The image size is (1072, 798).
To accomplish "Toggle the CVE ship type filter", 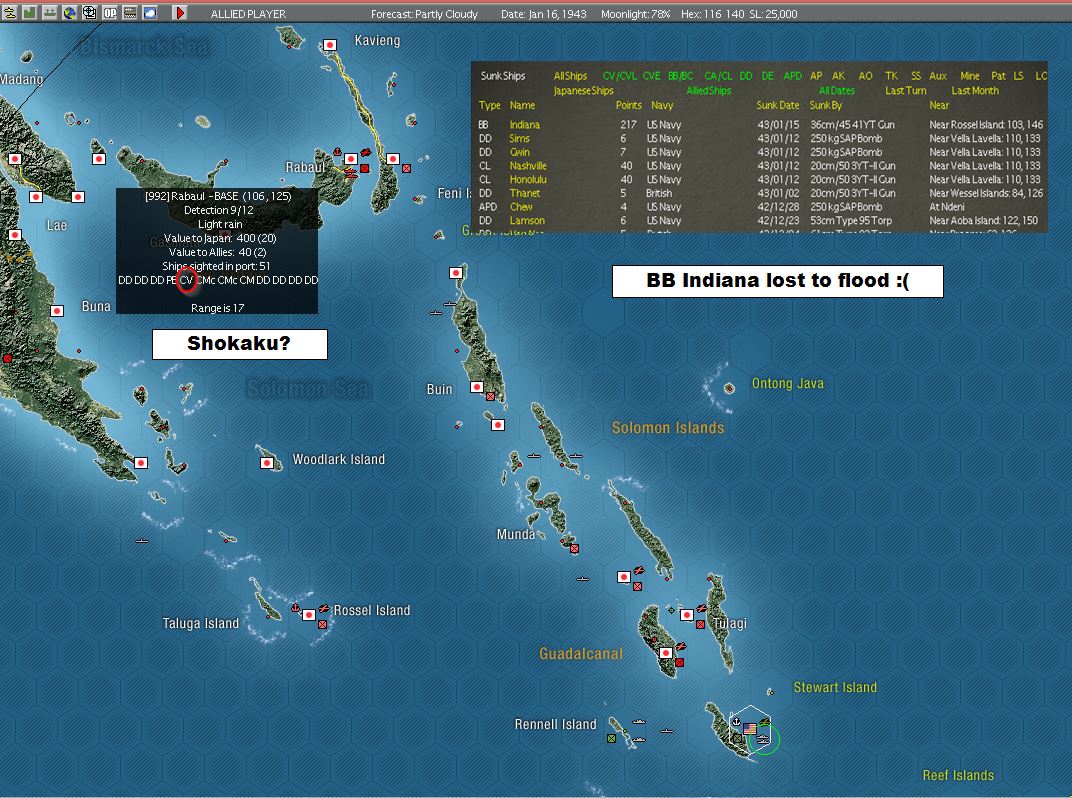I will tap(652, 76).
